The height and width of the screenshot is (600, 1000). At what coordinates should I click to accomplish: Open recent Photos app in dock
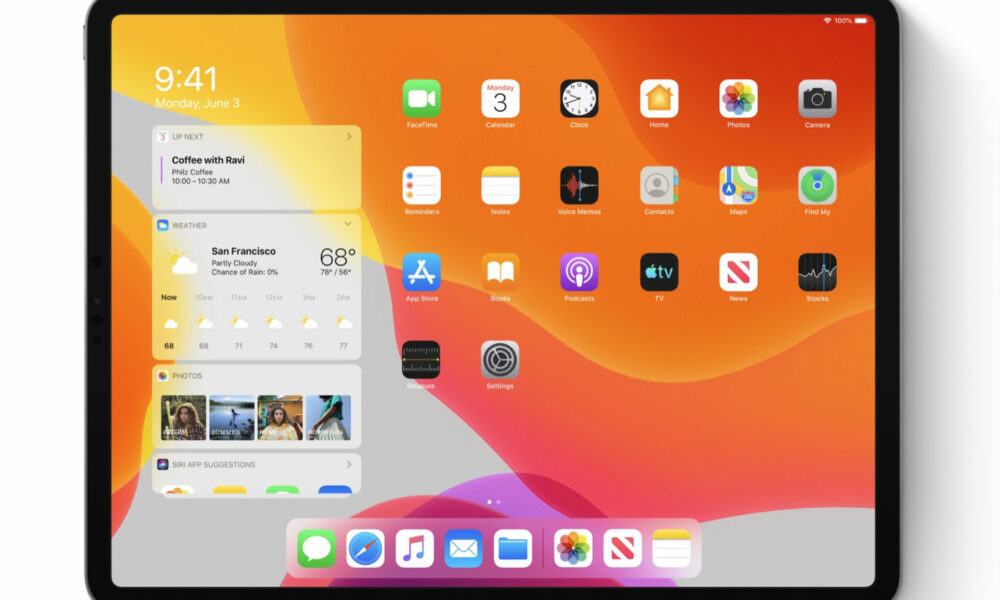(573, 548)
